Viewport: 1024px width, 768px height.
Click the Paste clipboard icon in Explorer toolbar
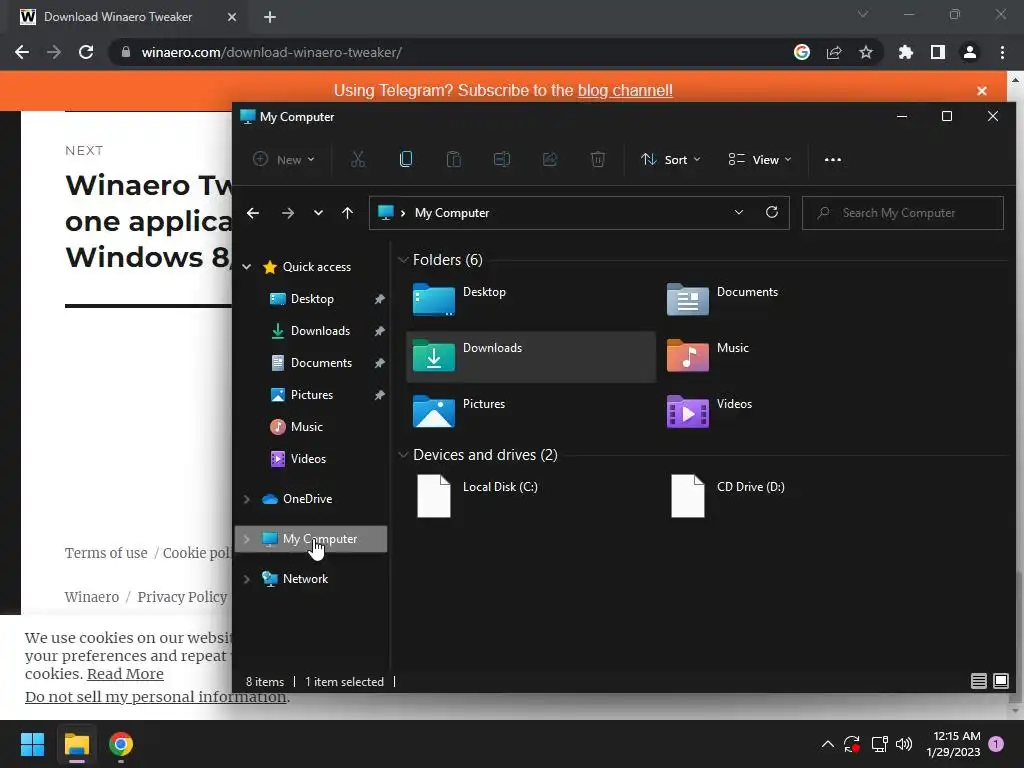pyautogui.click(x=454, y=159)
